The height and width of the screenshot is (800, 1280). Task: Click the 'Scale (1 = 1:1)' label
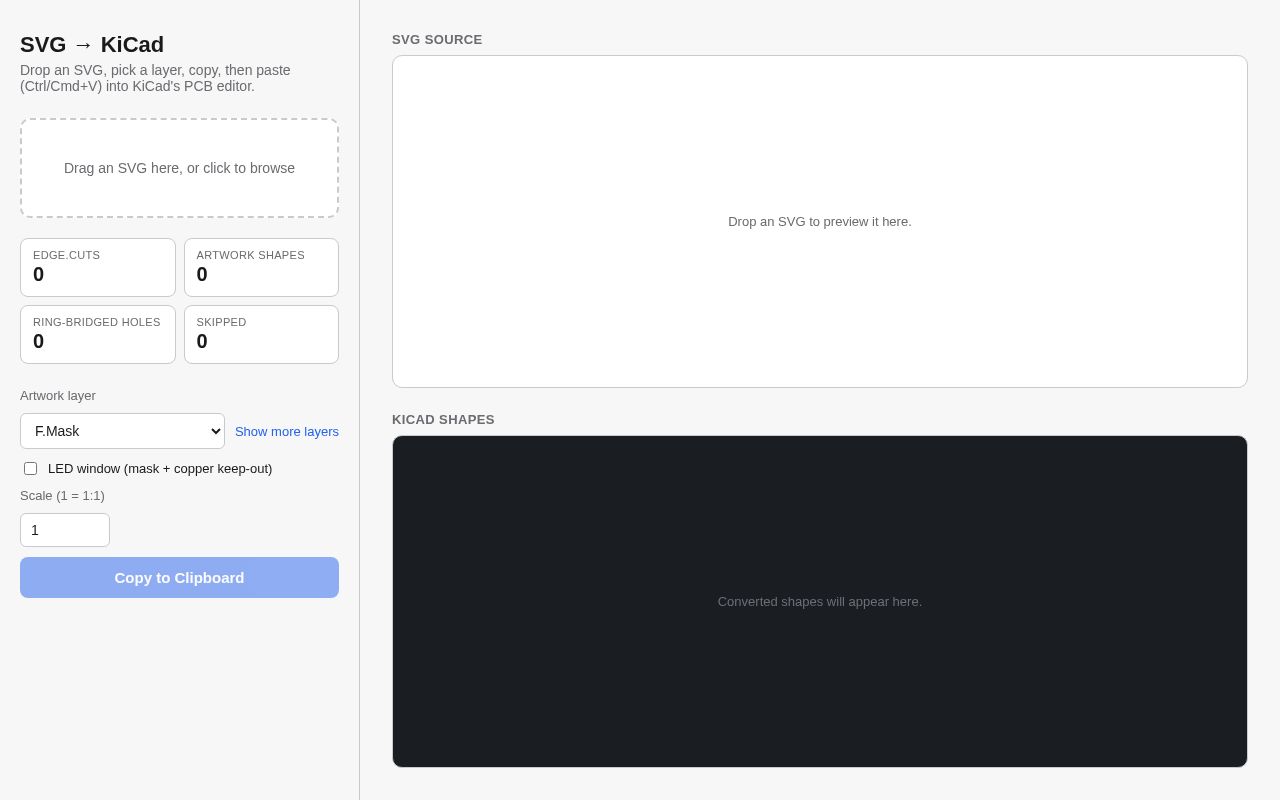coord(62,496)
